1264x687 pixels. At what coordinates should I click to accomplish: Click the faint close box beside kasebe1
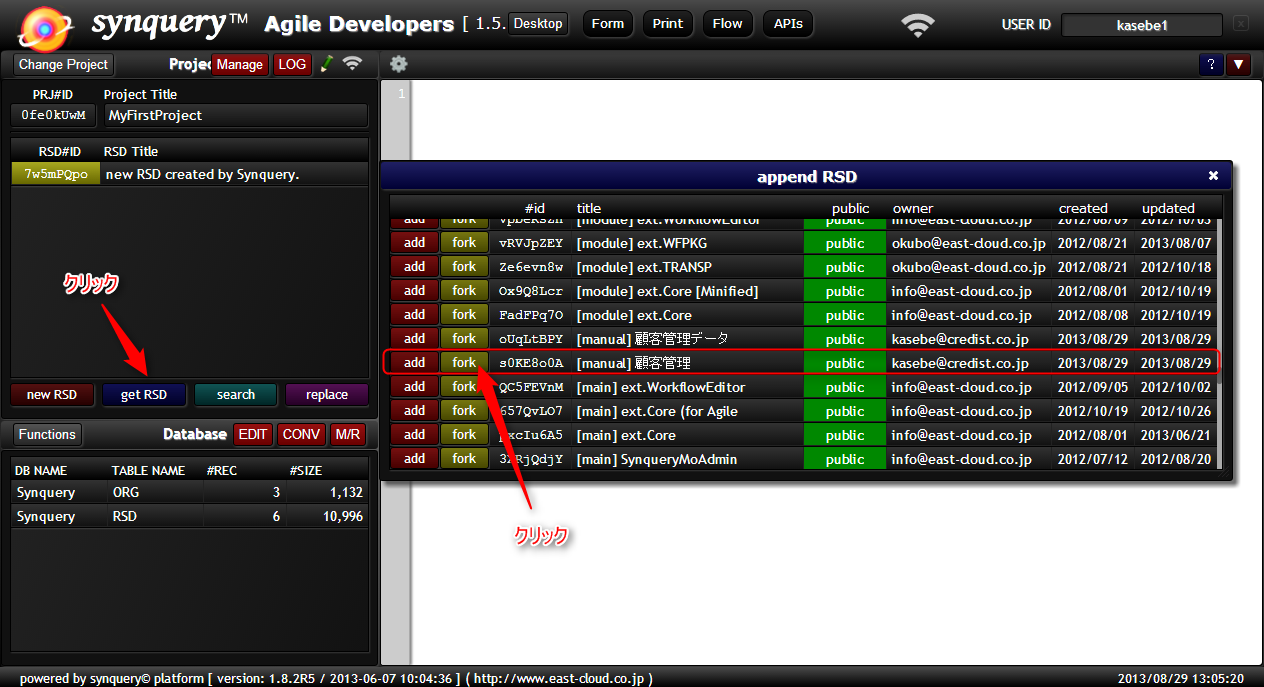pyautogui.click(x=1241, y=23)
